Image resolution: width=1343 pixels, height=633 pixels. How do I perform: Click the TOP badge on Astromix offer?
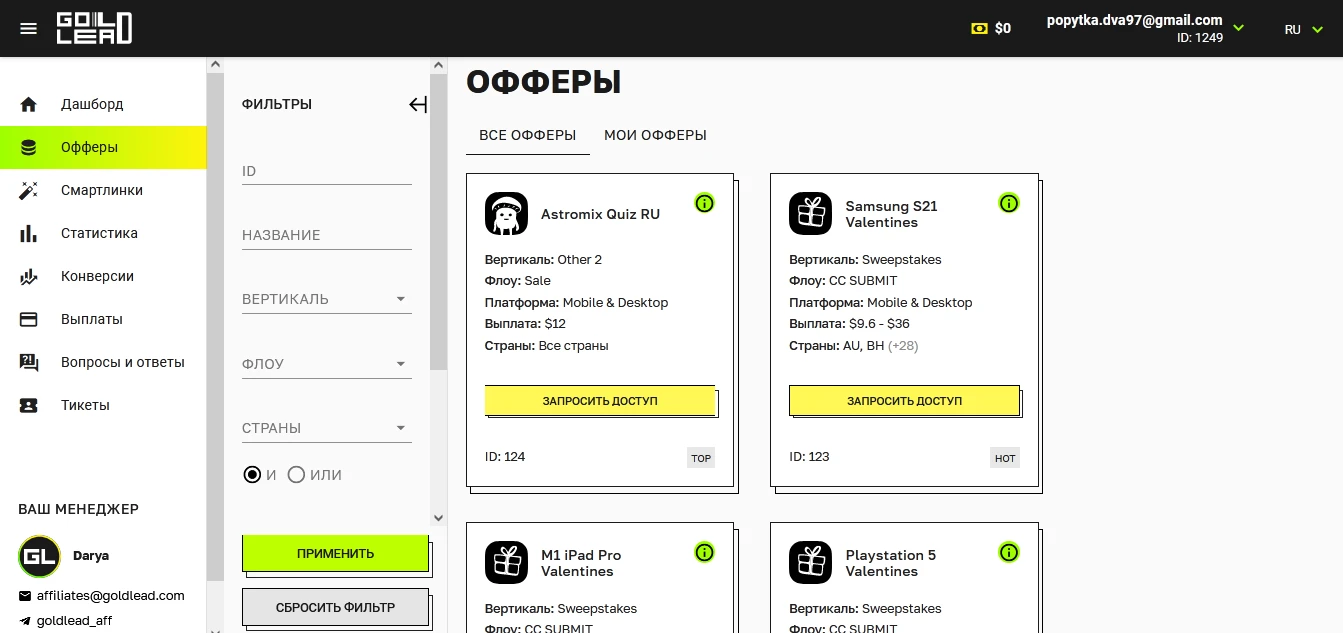[x=701, y=458]
